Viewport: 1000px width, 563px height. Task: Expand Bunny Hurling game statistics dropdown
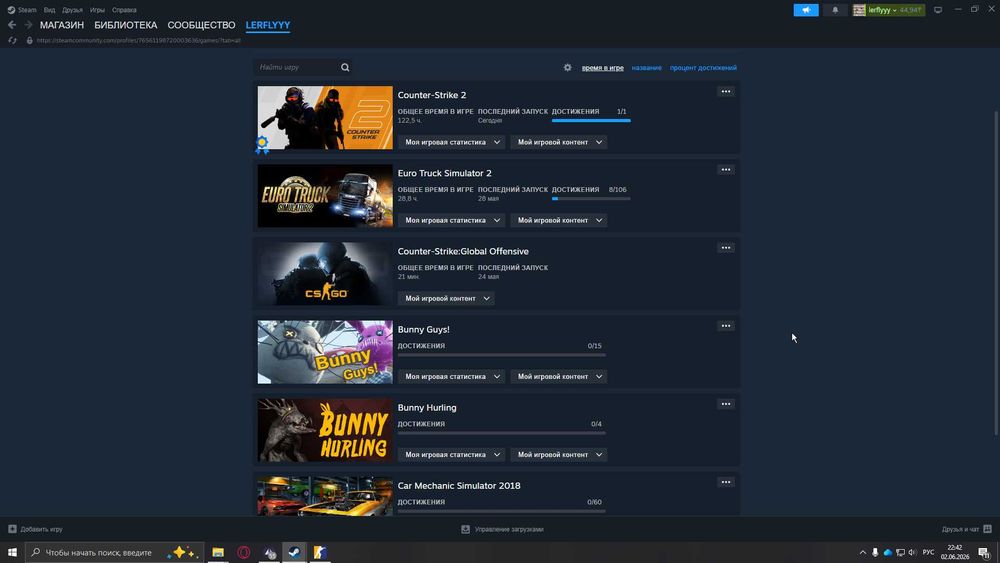(x=451, y=455)
